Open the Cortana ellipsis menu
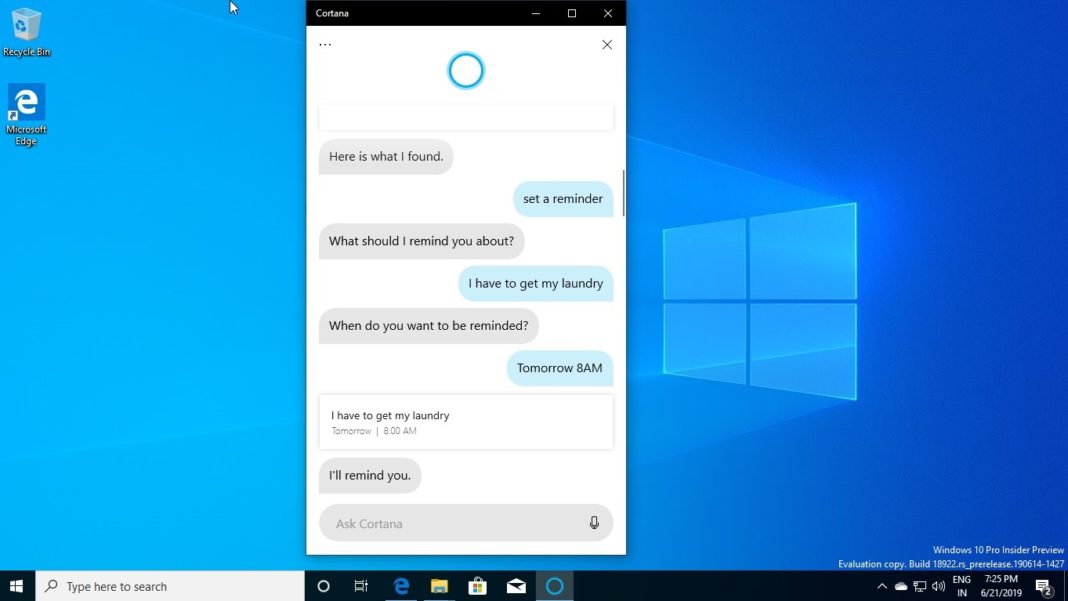Image resolution: width=1068 pixels, height=601 pixels. (x=324, y=44)
